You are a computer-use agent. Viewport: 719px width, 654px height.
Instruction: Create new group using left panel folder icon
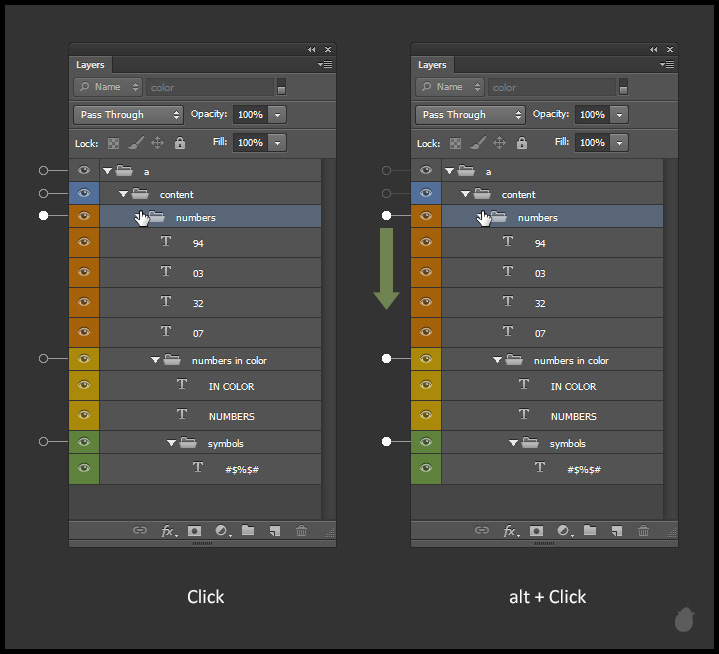248,531
